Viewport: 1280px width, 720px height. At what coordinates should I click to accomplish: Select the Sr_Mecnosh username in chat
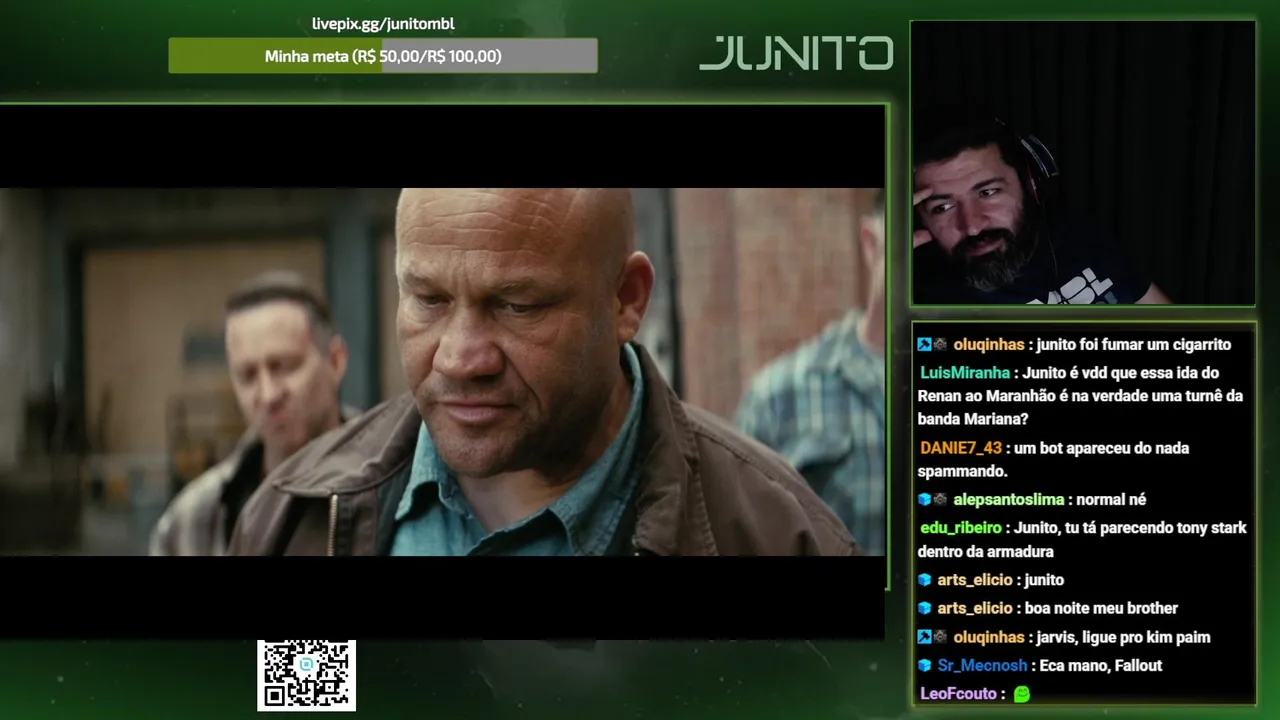pos(982,665)
